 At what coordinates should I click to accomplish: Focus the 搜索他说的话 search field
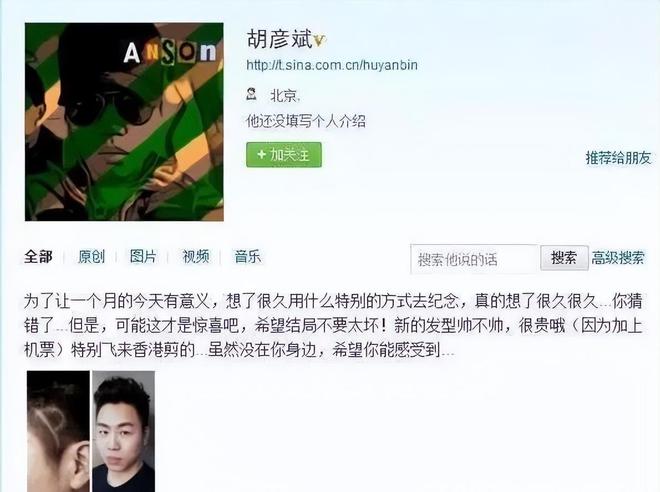click(x=475, y=259)
